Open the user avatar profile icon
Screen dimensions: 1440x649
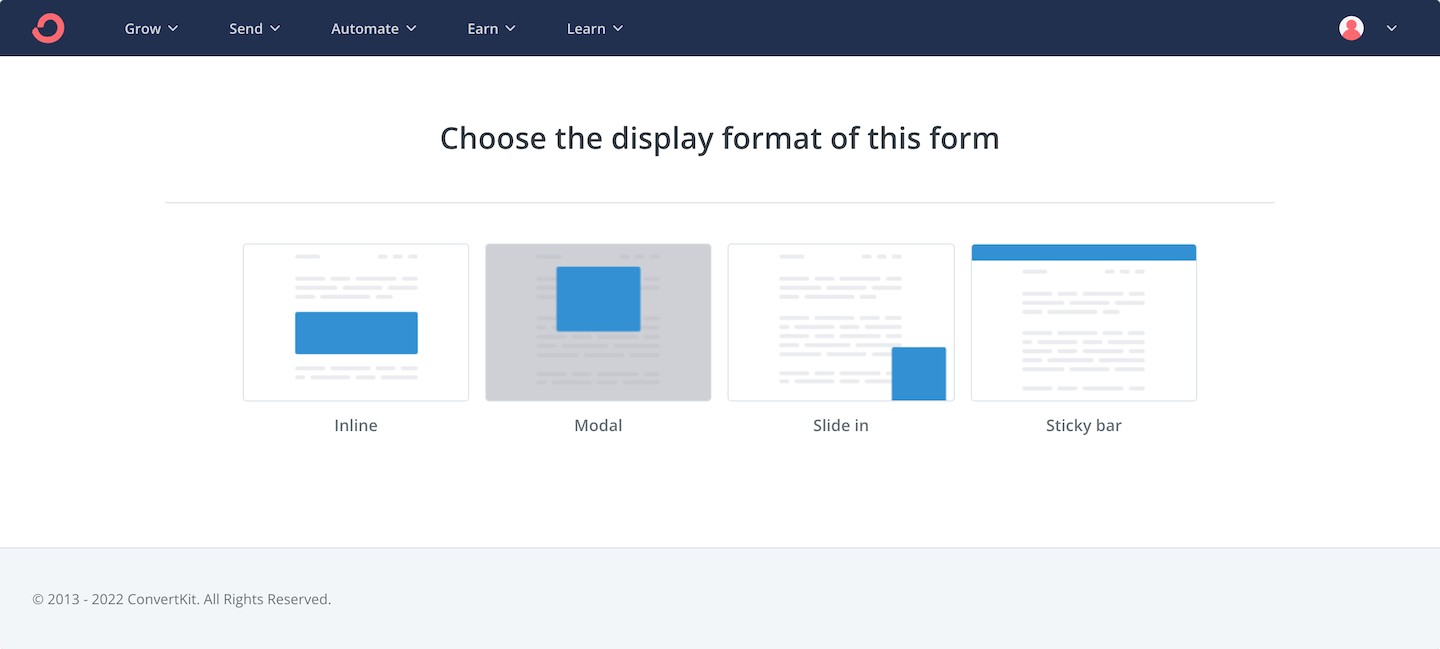click(1351, 28)
